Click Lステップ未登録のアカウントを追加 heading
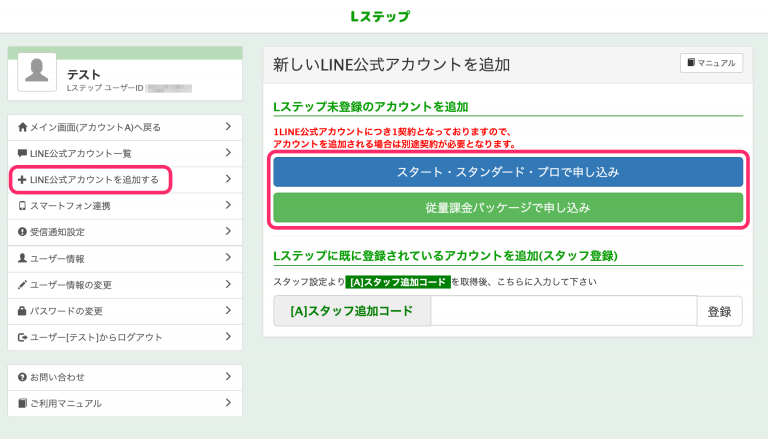Viewport: 768px width, 439px height. coord(371,107)
